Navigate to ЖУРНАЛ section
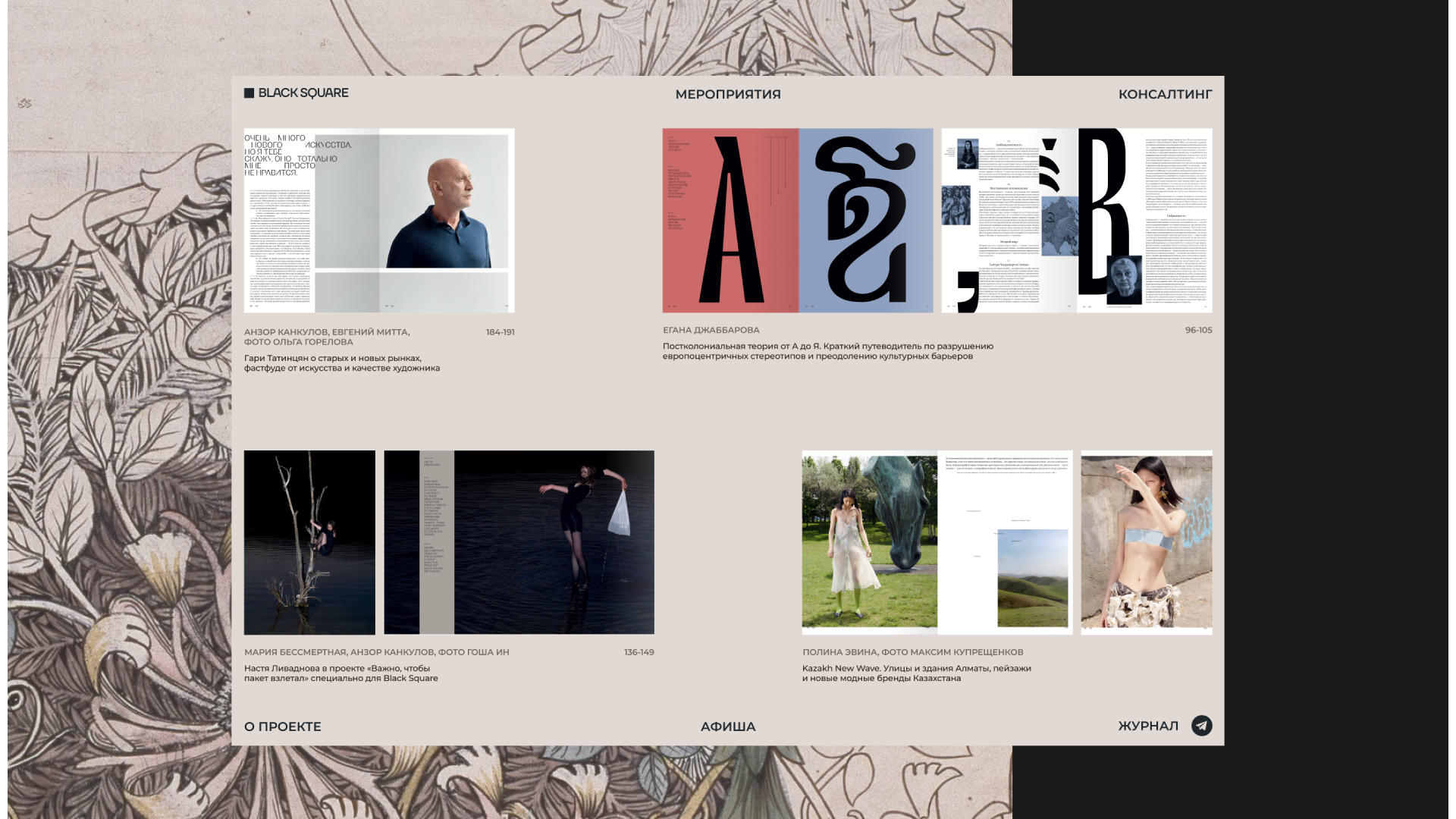 click(x=1147, y=726)
